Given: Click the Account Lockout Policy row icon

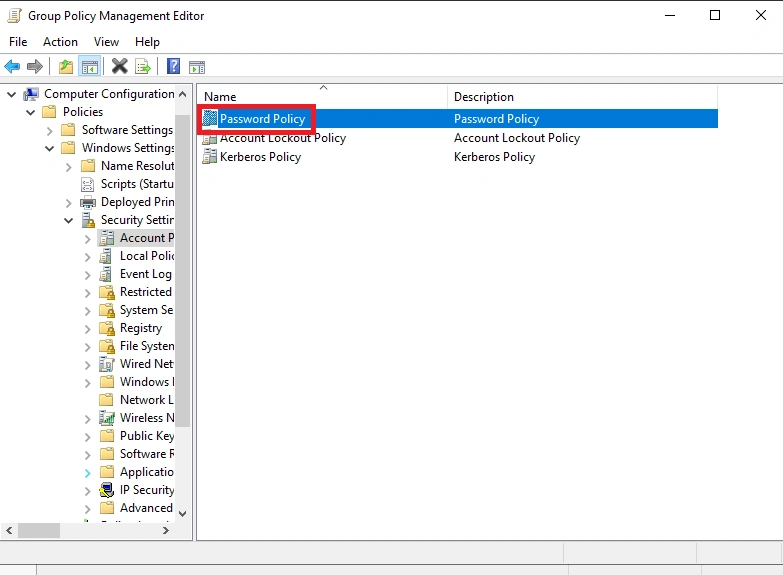Looking at the screenshot, I should click(x=210, y=138).
